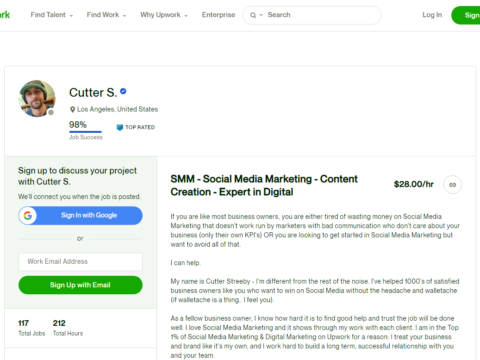The height and width of the screenshot is (360, 480).
Task: Click the location pin icon
Action: coord(72,109)
